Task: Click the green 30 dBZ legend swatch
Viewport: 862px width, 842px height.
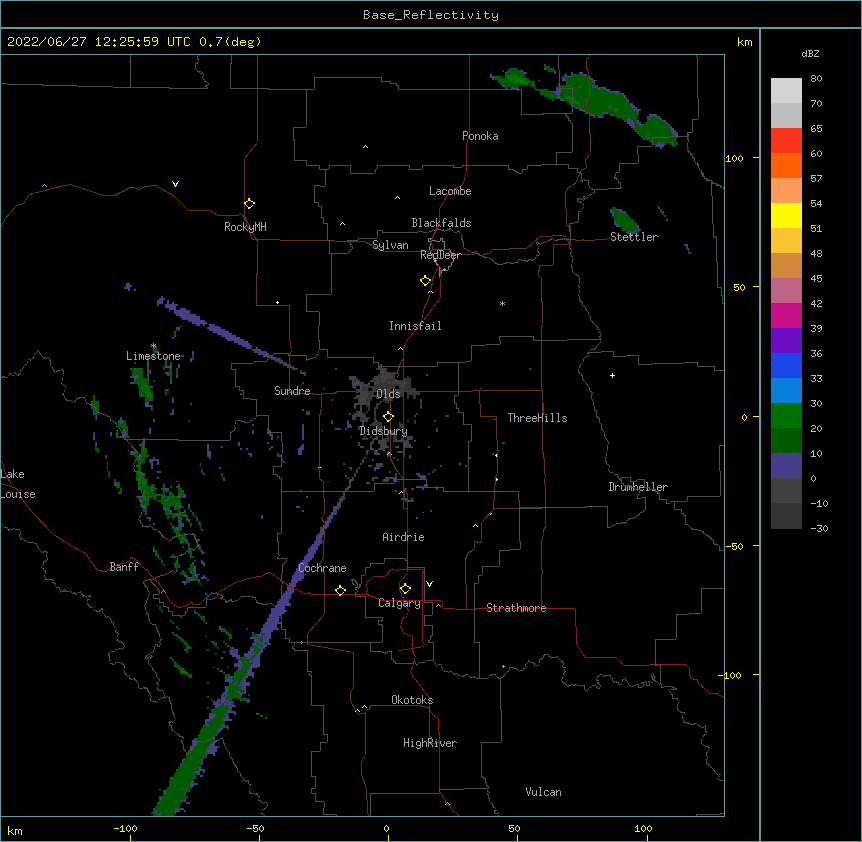Action: (x=786, y=416)
